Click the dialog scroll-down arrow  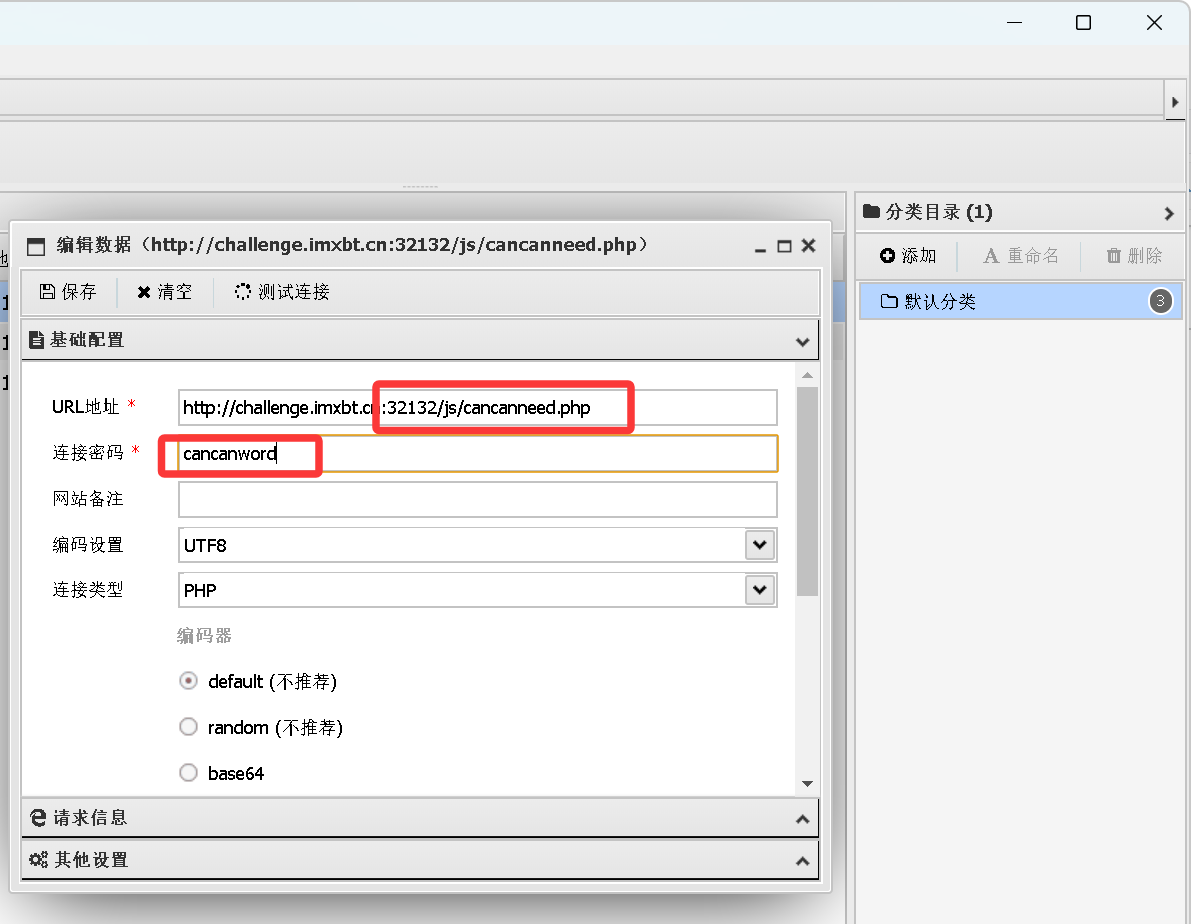coord(807,783)
